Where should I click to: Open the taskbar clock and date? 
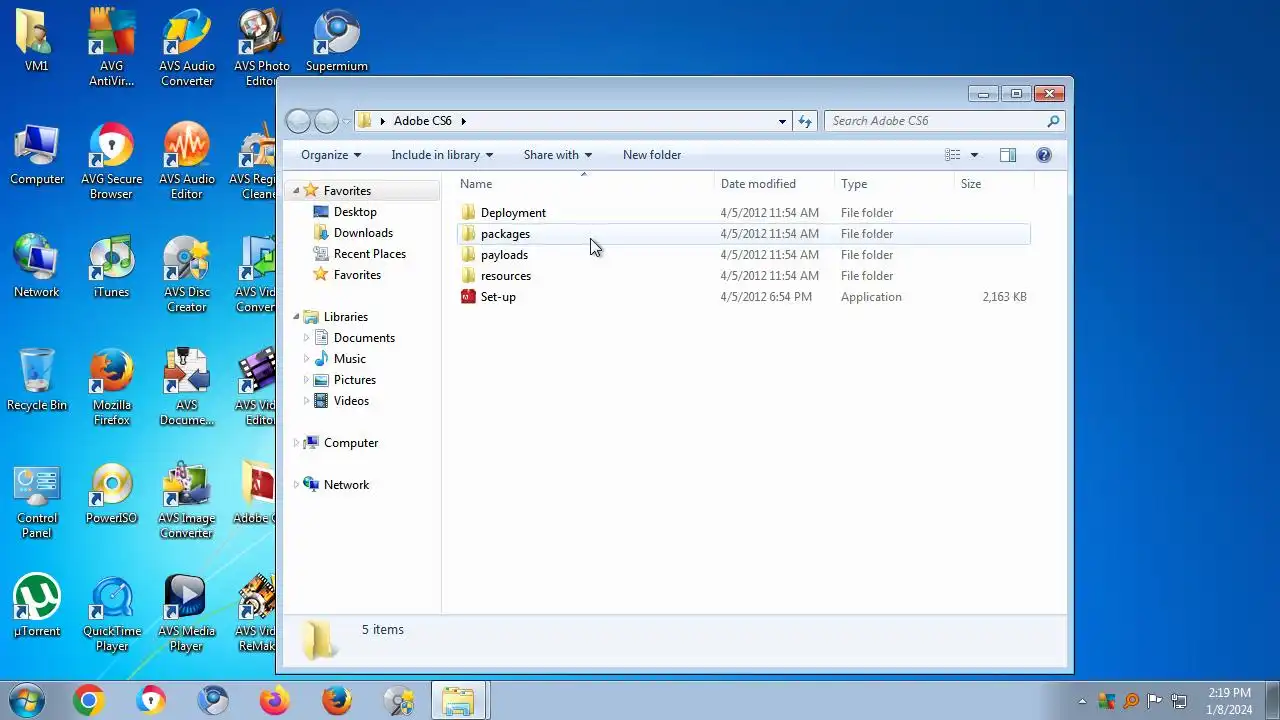[1229, 701]
